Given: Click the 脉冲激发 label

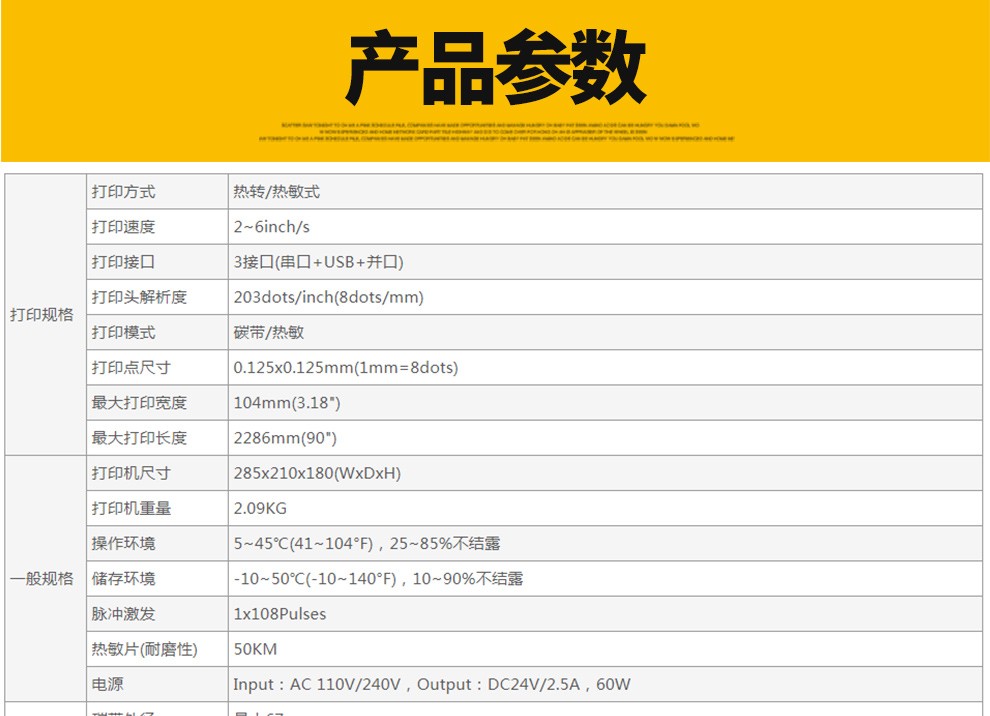Looking at the screenshot, I should pyautogui.click(x=123, y=614).
